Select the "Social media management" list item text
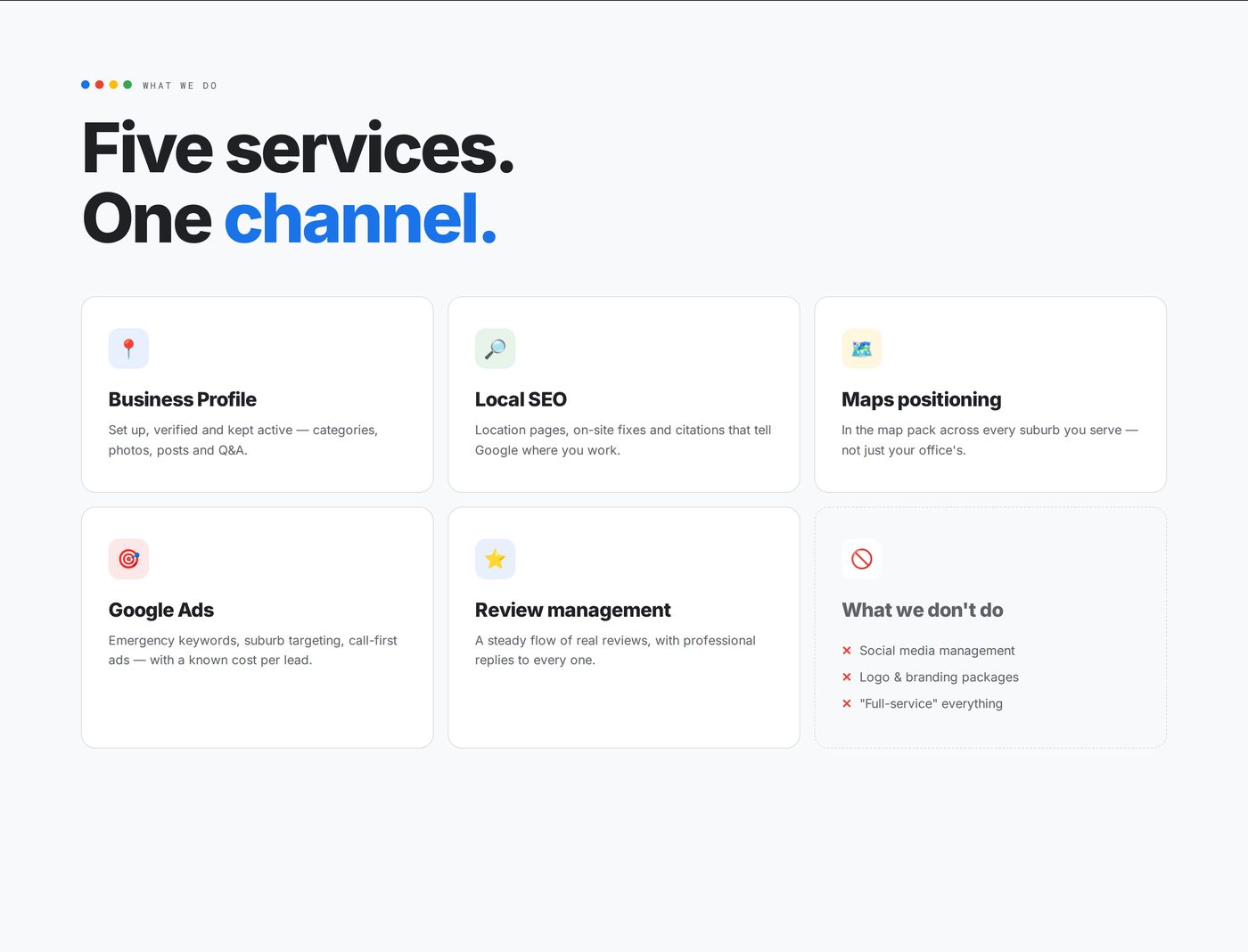The height and width of the screenshot is (952, 1248). click(937, 651)
